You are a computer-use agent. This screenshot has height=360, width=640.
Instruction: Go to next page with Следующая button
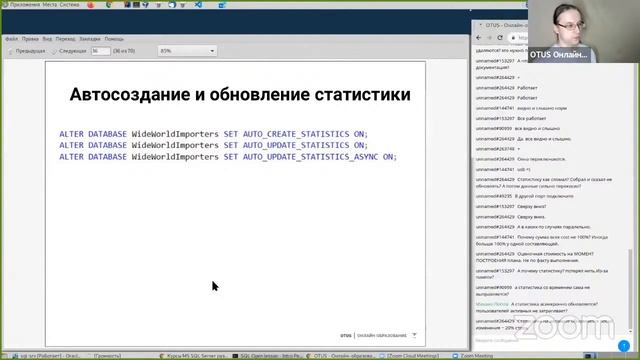69,51
